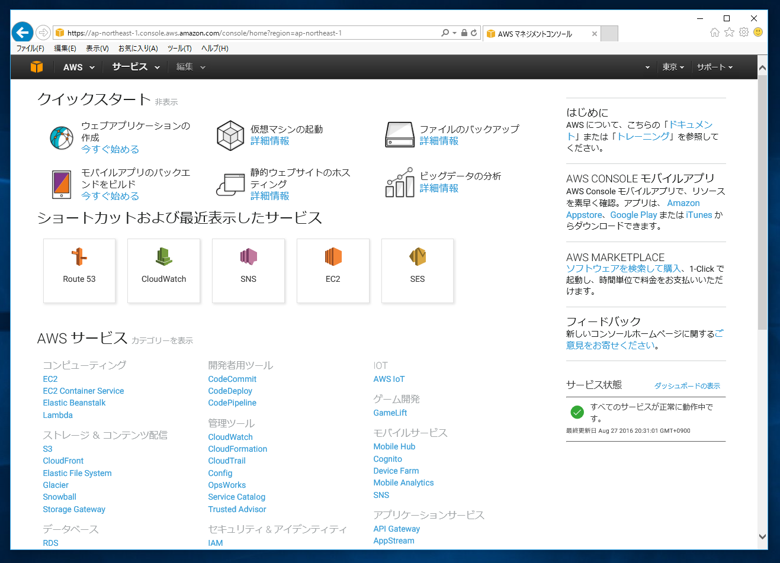Viewport: 780px width, 563px height.
Task: Open the Mobile Hub service link
Action: tap(394, 447)
